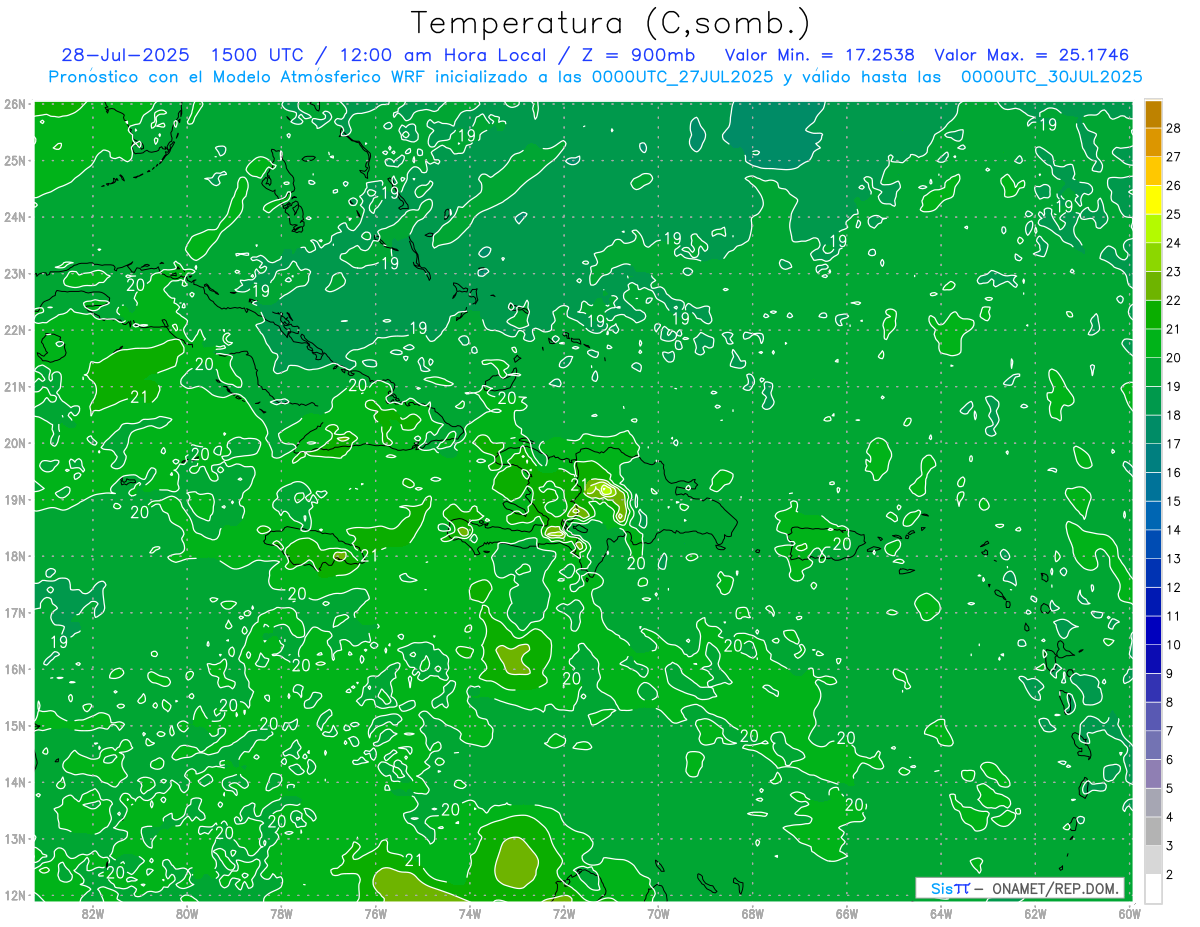Click the colorbar legend value 6
The image size is (1200, 927).
click(x=1170, y=760)
